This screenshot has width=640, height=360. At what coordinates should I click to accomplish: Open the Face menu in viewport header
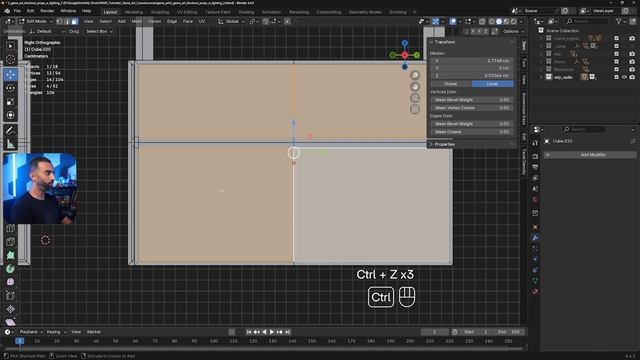point(188,21)
